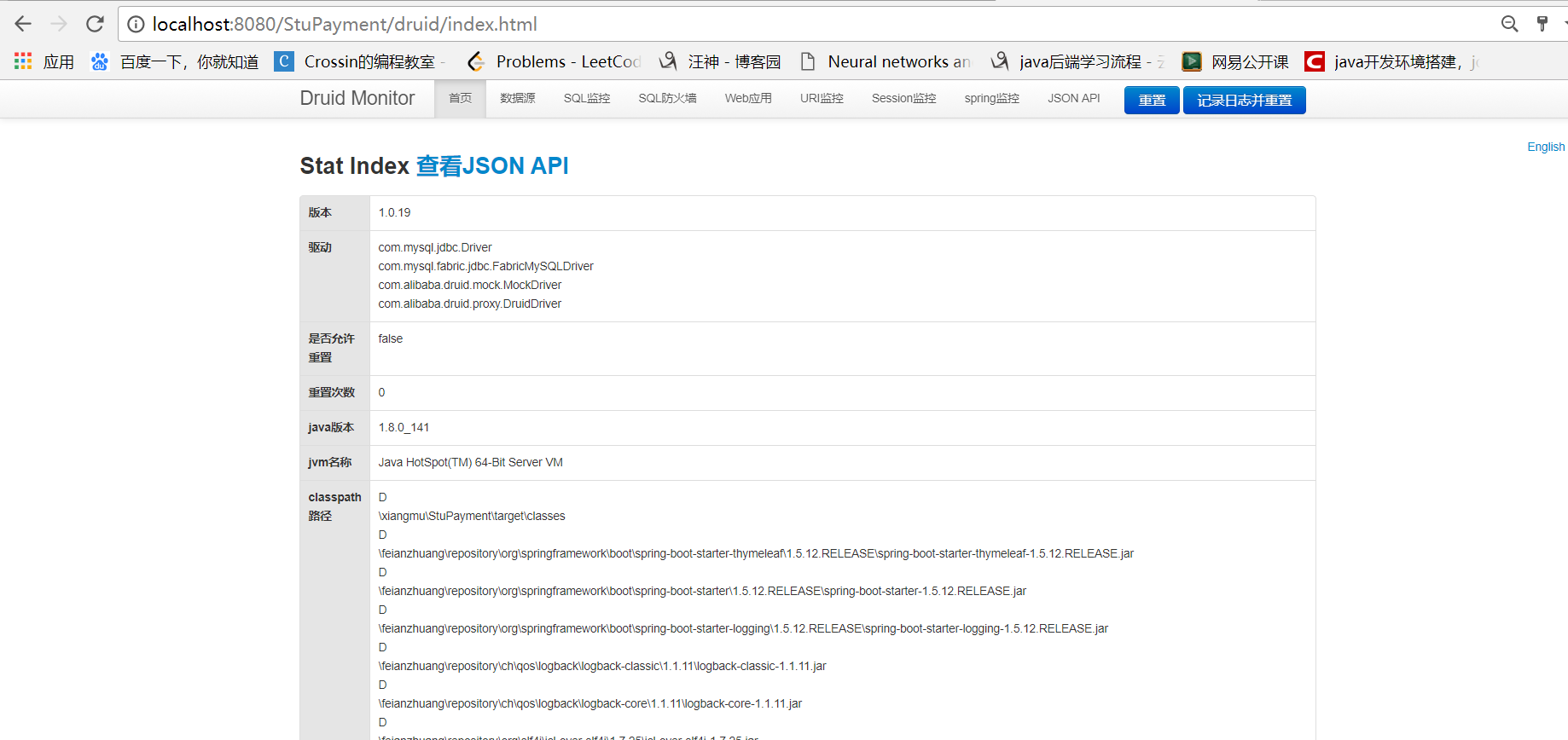
Task: Click the 驱动 row label
Action: [x=320, y=247]
